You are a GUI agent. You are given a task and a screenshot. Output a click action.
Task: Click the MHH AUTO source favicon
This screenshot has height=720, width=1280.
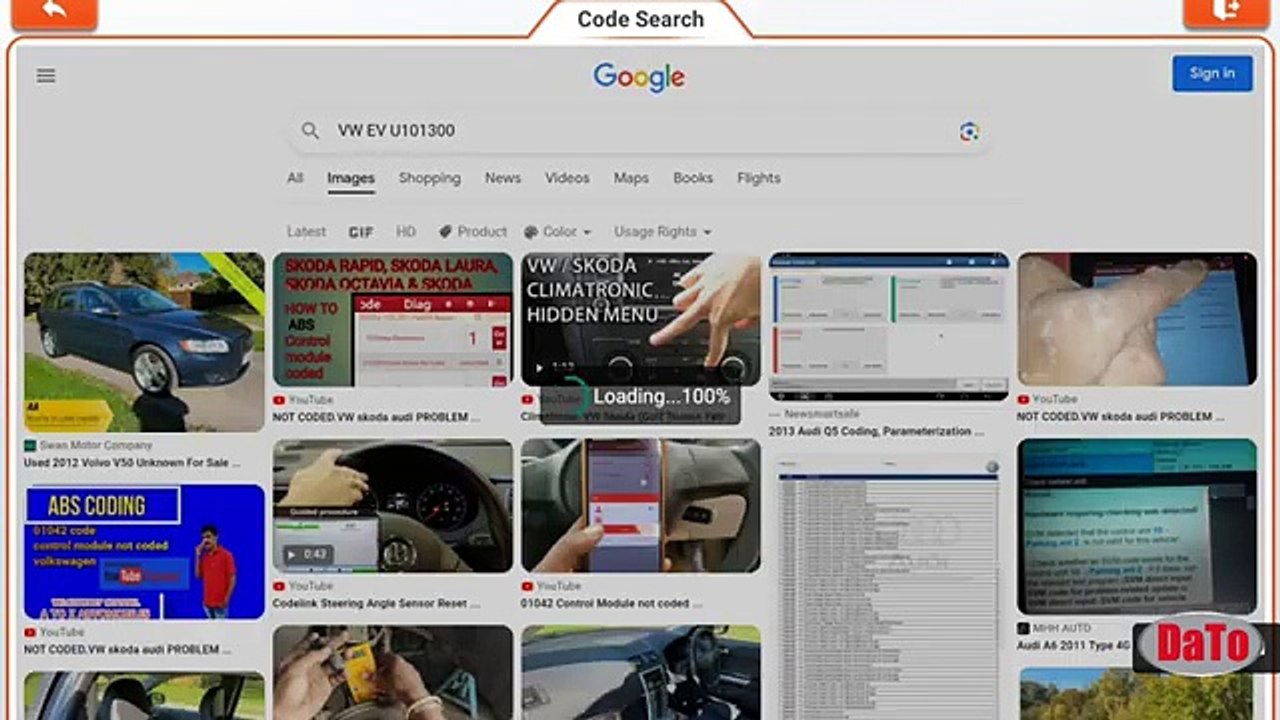pos(1023,628)
